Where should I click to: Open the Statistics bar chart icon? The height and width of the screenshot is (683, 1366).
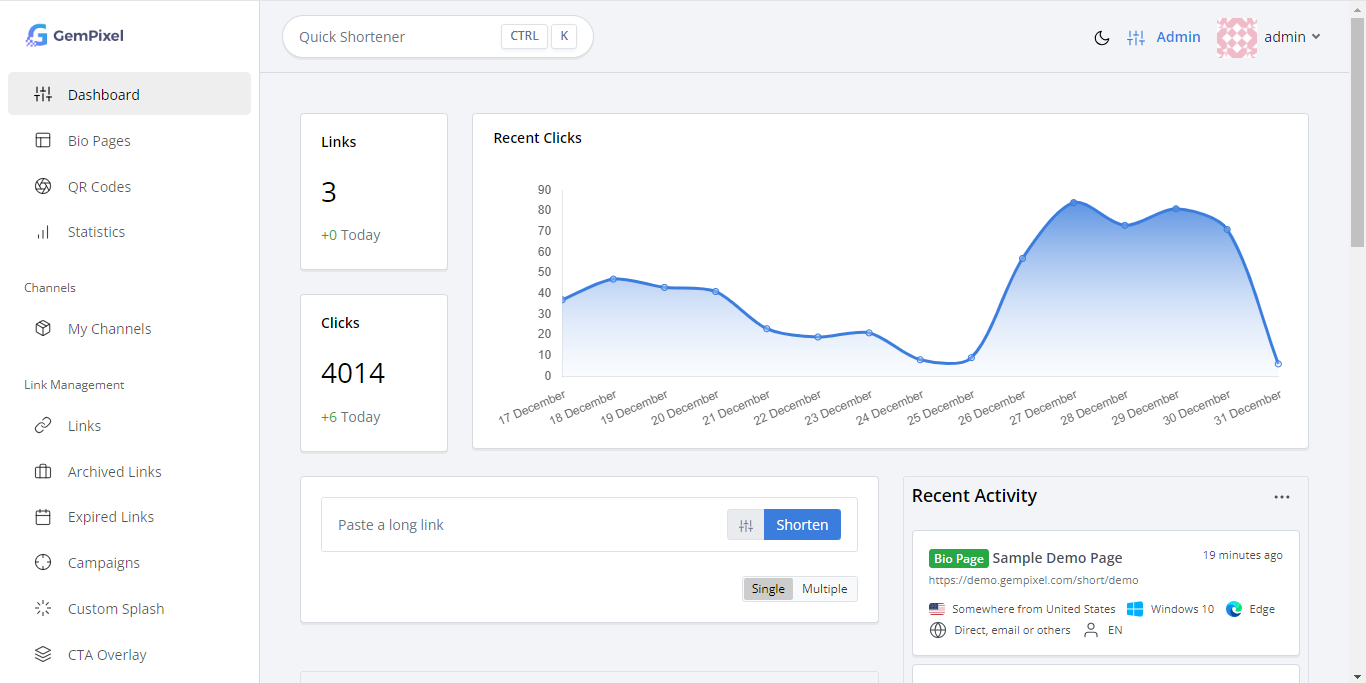[x=43, y=232]
